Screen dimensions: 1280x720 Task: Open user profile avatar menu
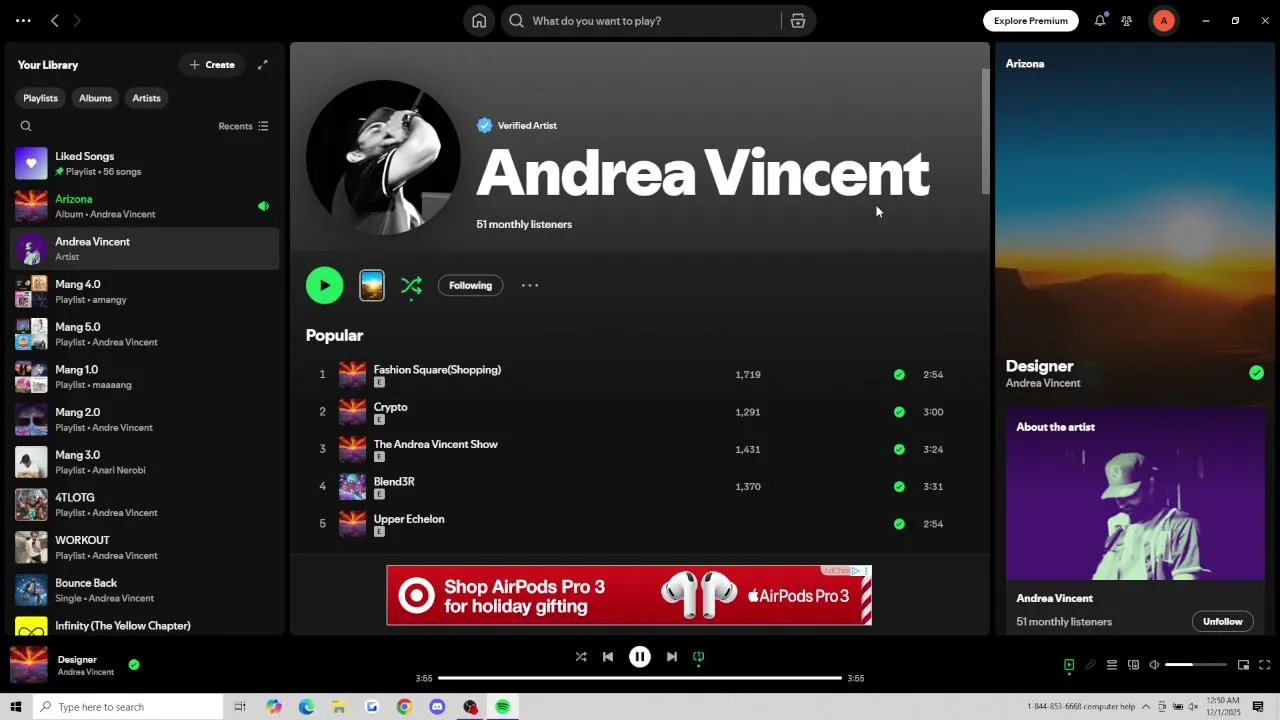tap(1163, 21)
